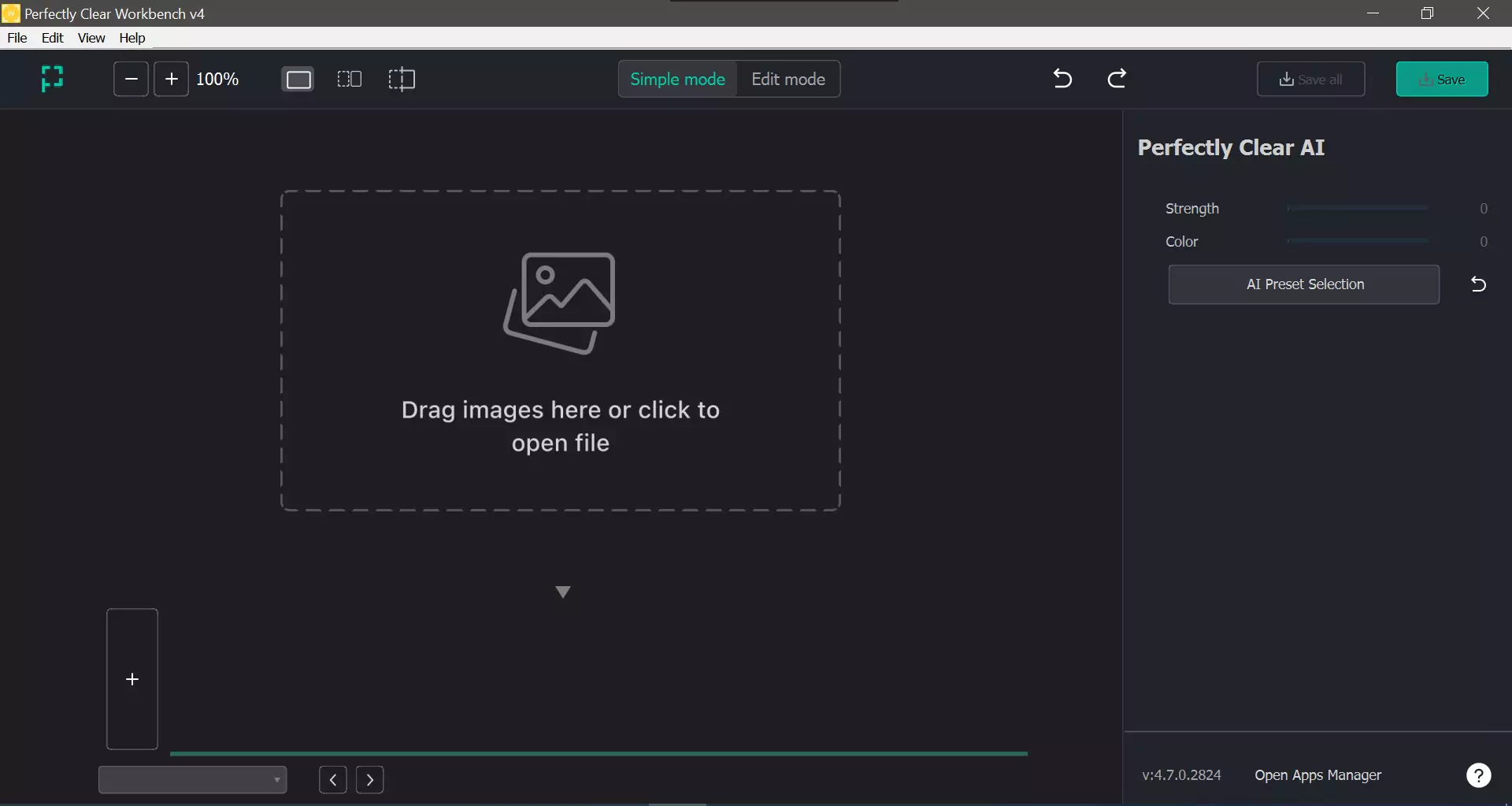Click the filmstrip horizontal scrollbar
The height and width of the screenshot is (806, 1512).
click(598, 754)
